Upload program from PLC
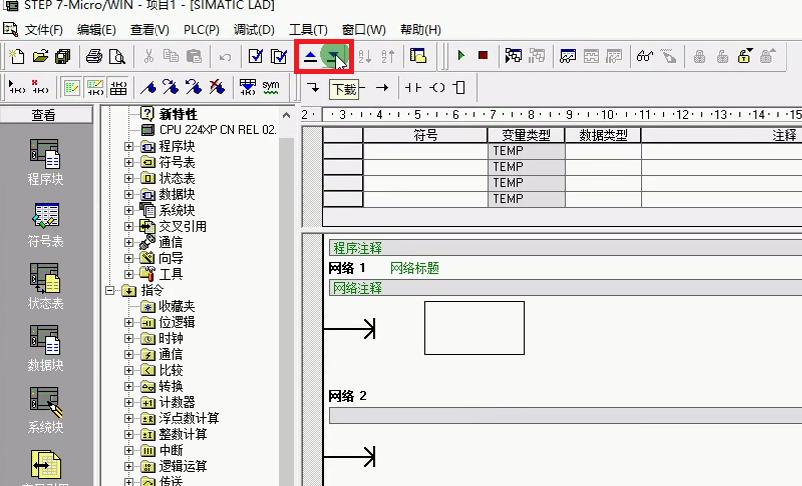 pos(310,56)
